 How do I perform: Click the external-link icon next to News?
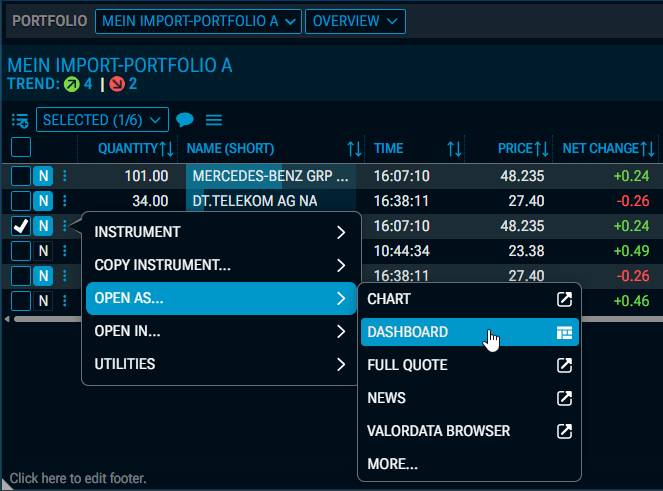click(x=564, y=398)
